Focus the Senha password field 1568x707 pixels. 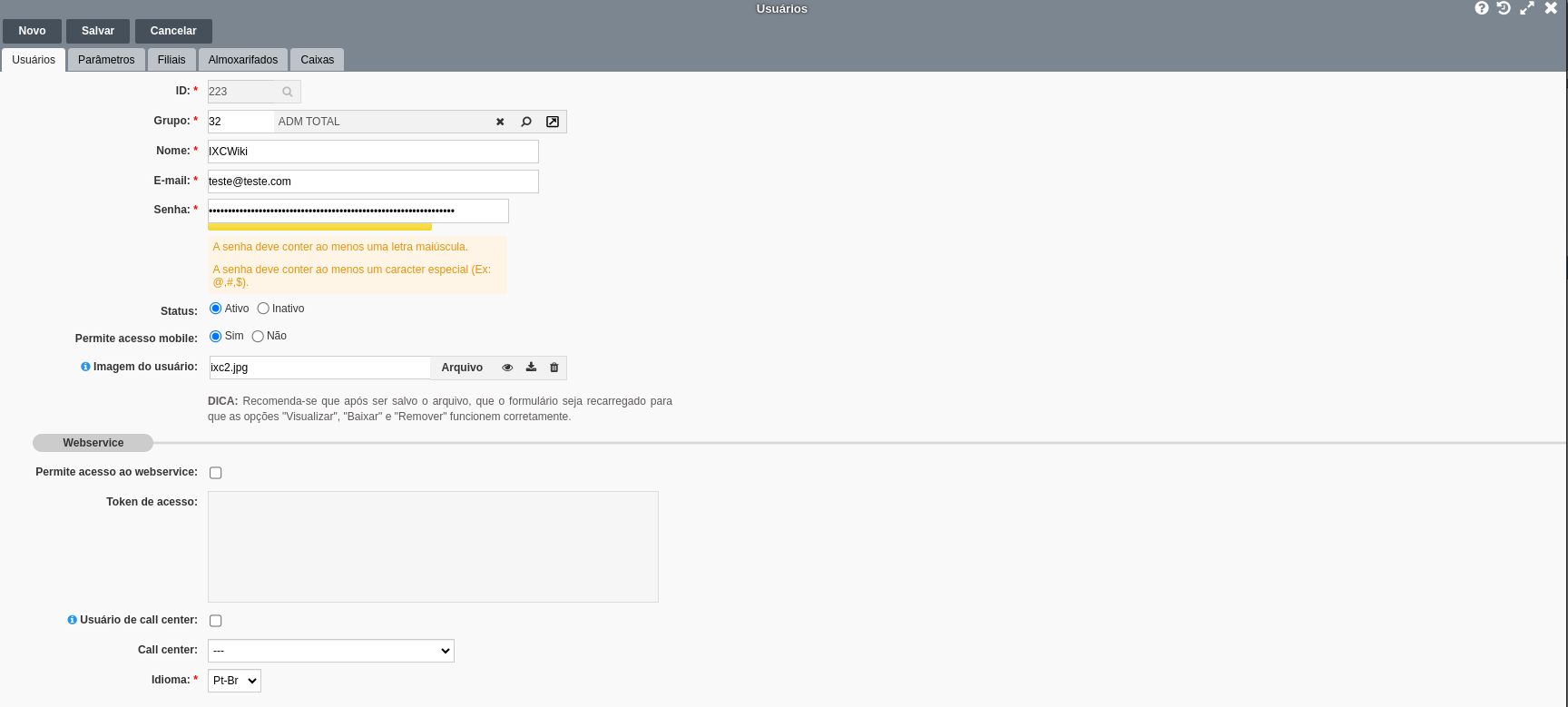point(358,211)
